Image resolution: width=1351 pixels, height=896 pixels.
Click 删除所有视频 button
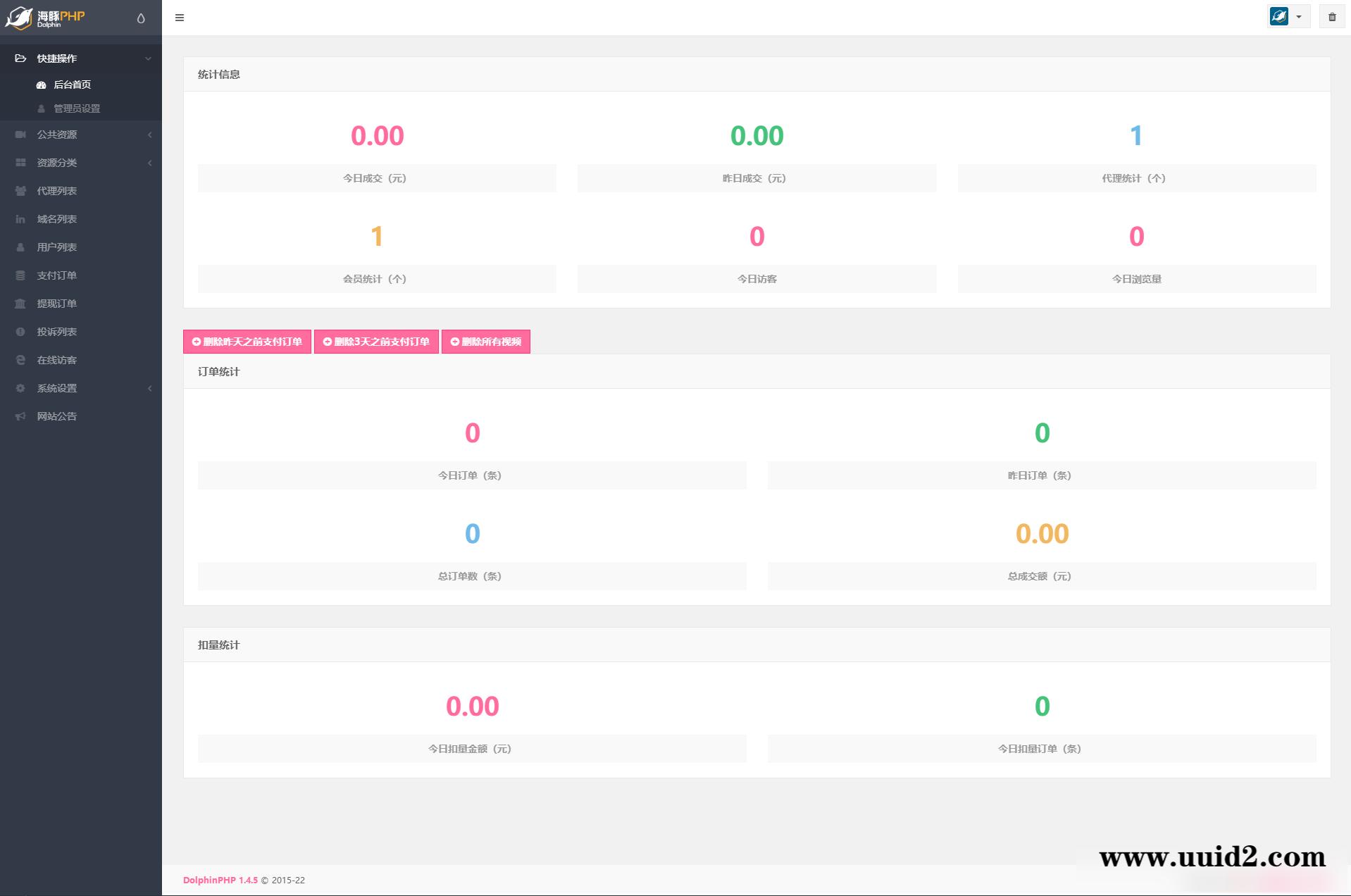click(x=485, y=342)
